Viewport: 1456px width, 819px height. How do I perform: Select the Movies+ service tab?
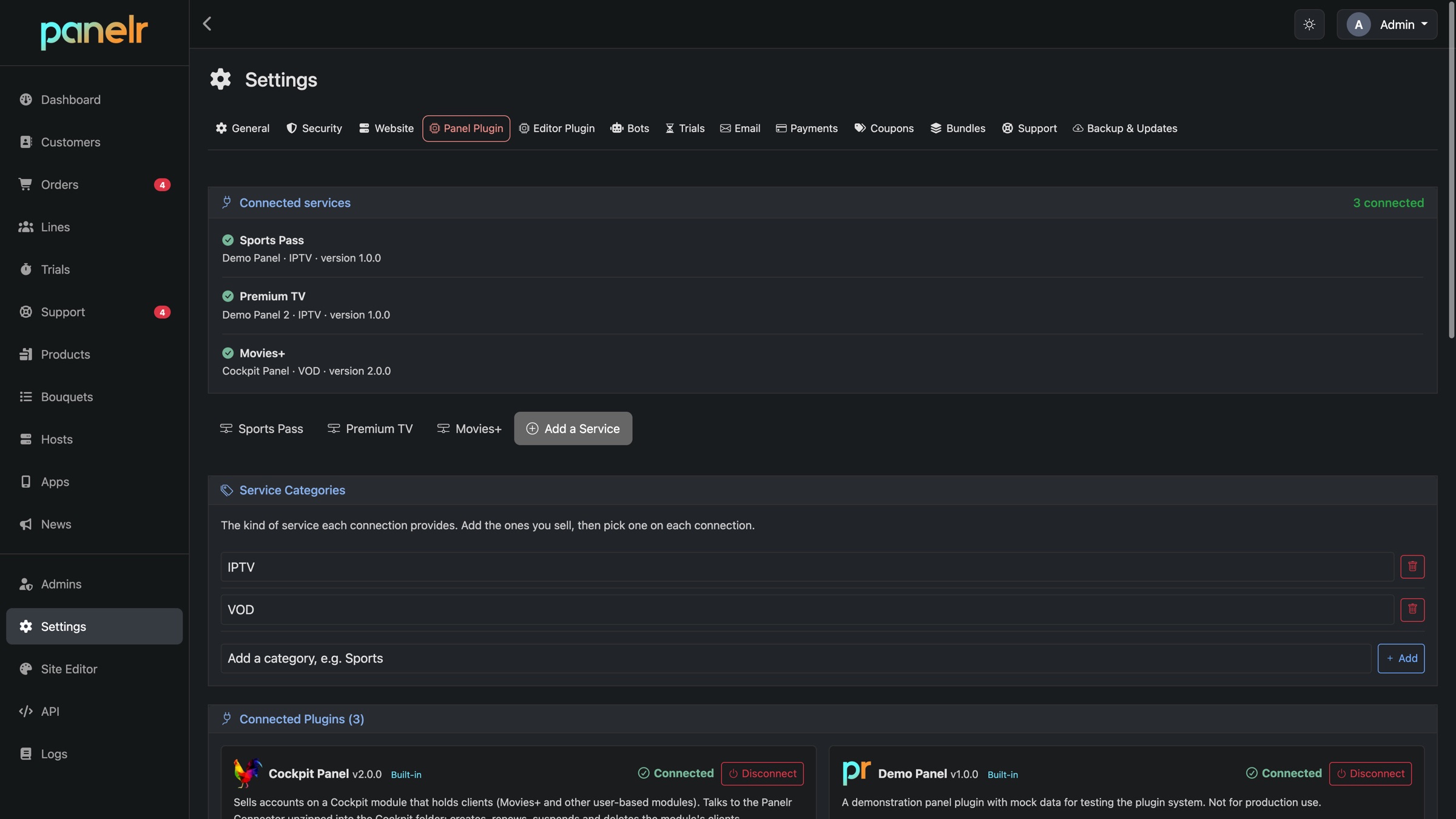point(470,429)
